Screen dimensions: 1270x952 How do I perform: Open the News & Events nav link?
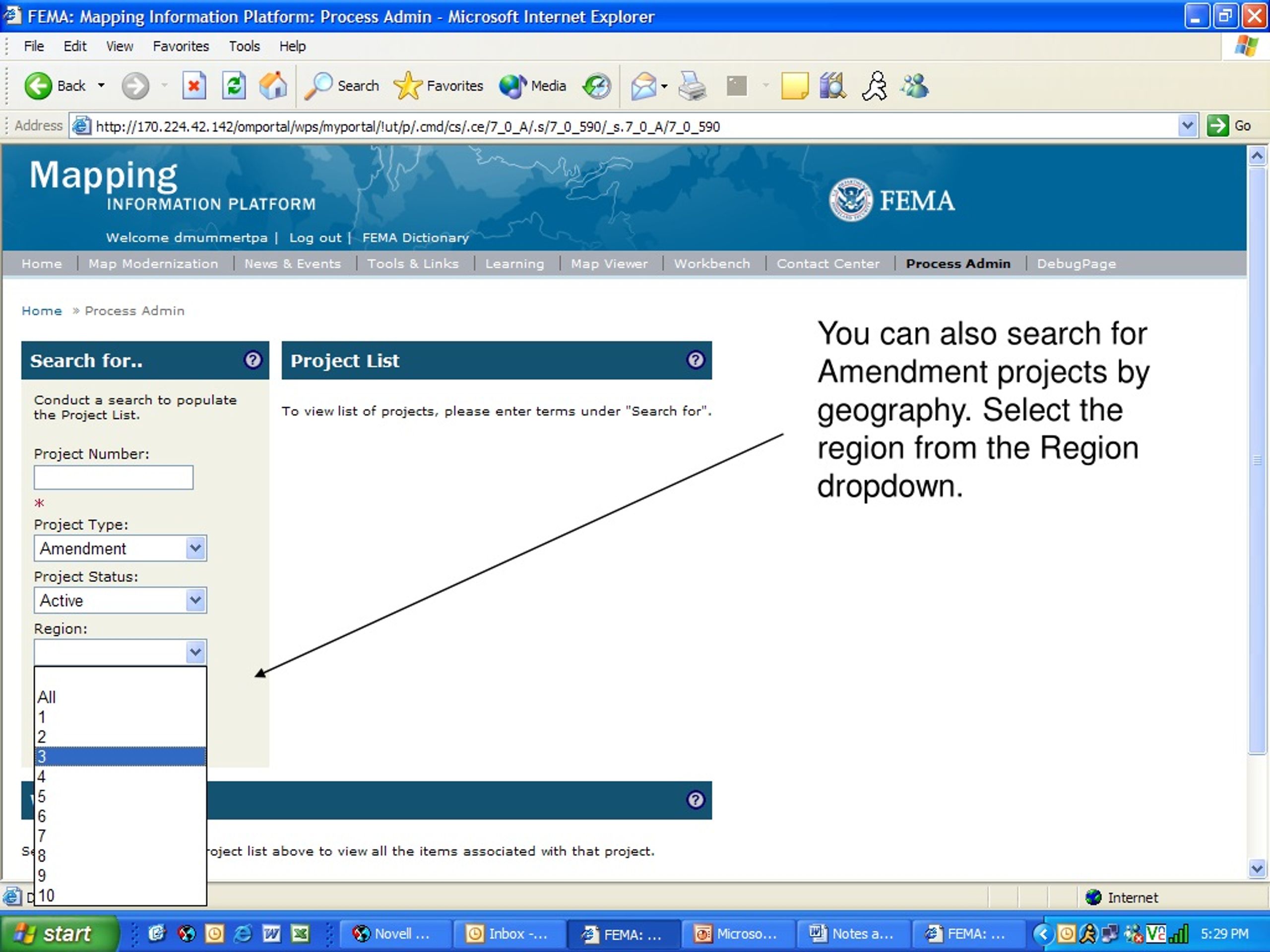(x=292, y=263)
